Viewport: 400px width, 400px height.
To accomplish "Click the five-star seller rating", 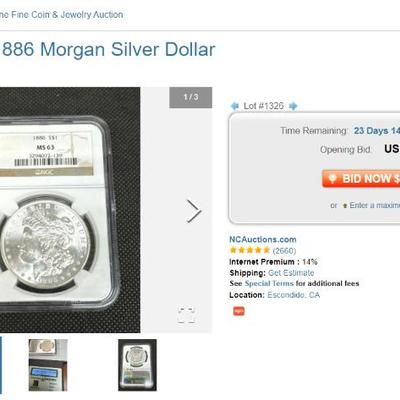I will (250, 250).
